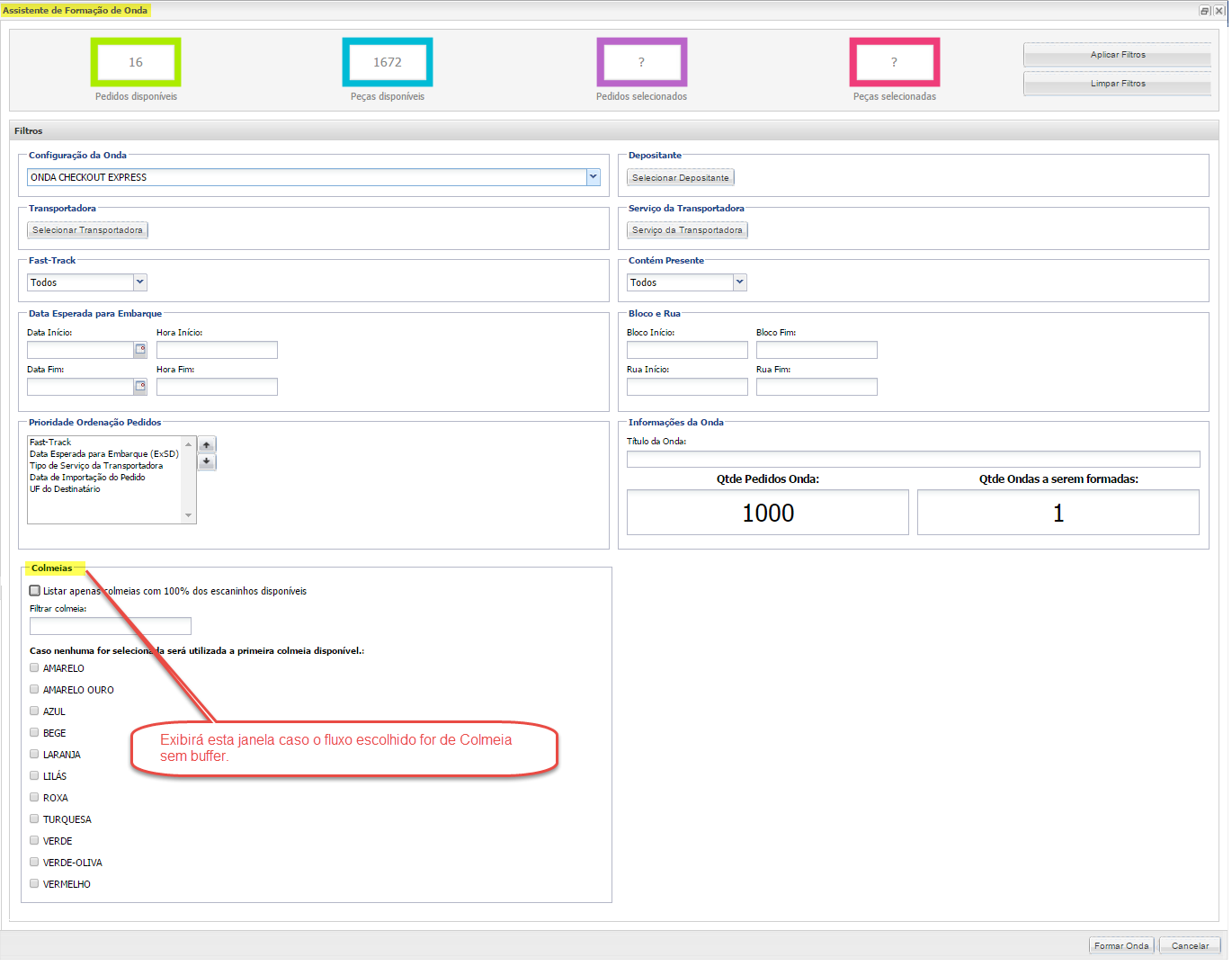
Task: Focus the Bloco Início field
Action: tap(687, 350)
